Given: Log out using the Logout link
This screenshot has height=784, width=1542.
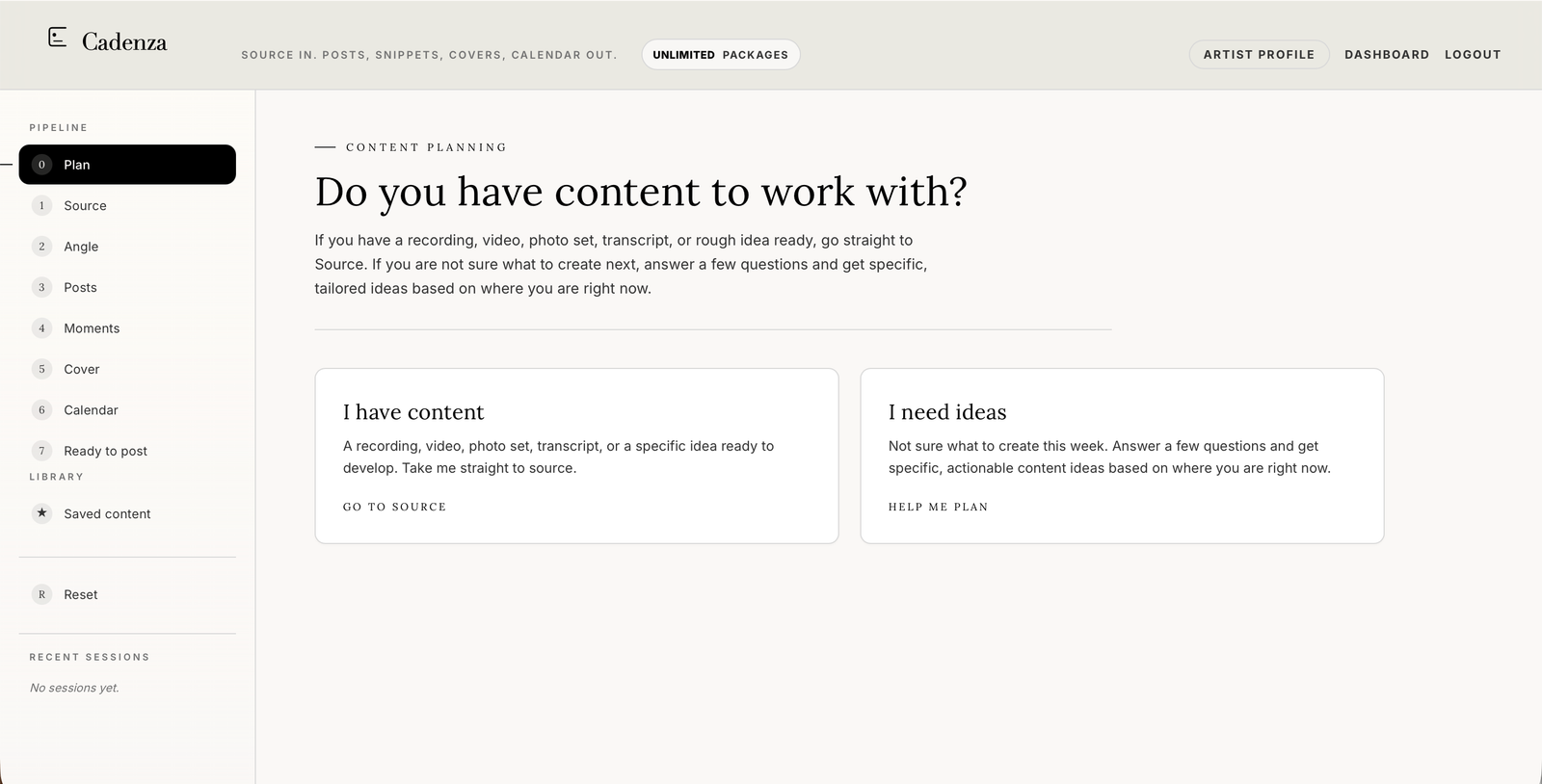Looking at the screenshot, I should coord(1473,55).
